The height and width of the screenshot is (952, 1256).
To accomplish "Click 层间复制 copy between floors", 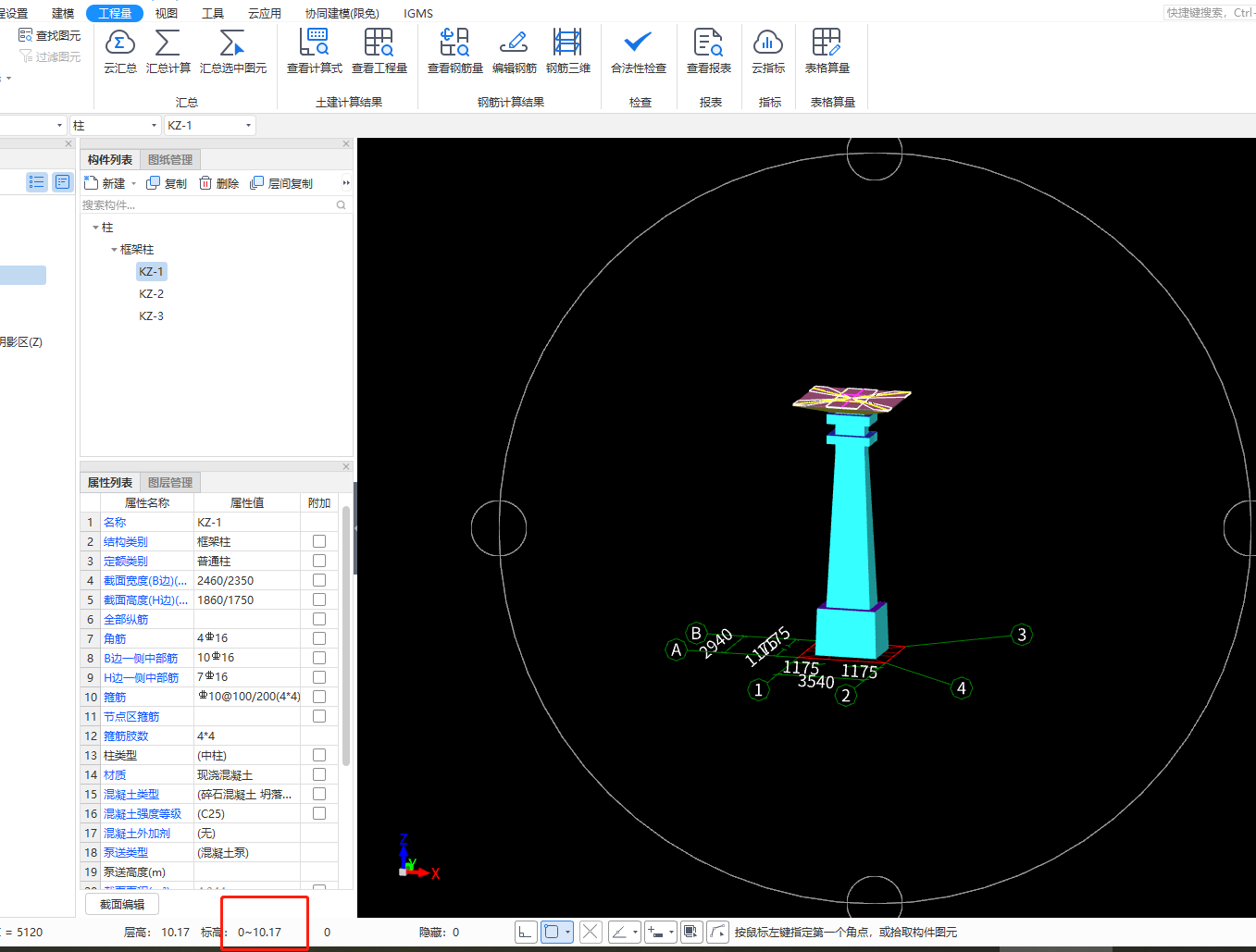I will (281, 183).
